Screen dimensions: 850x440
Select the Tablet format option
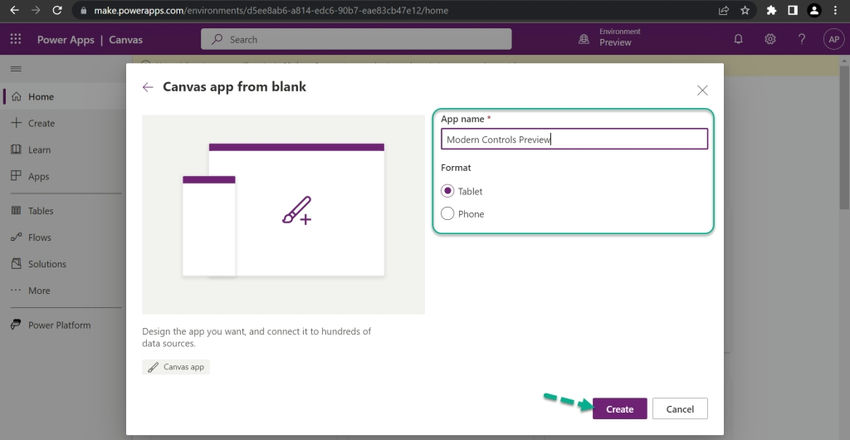coord(447,191)
